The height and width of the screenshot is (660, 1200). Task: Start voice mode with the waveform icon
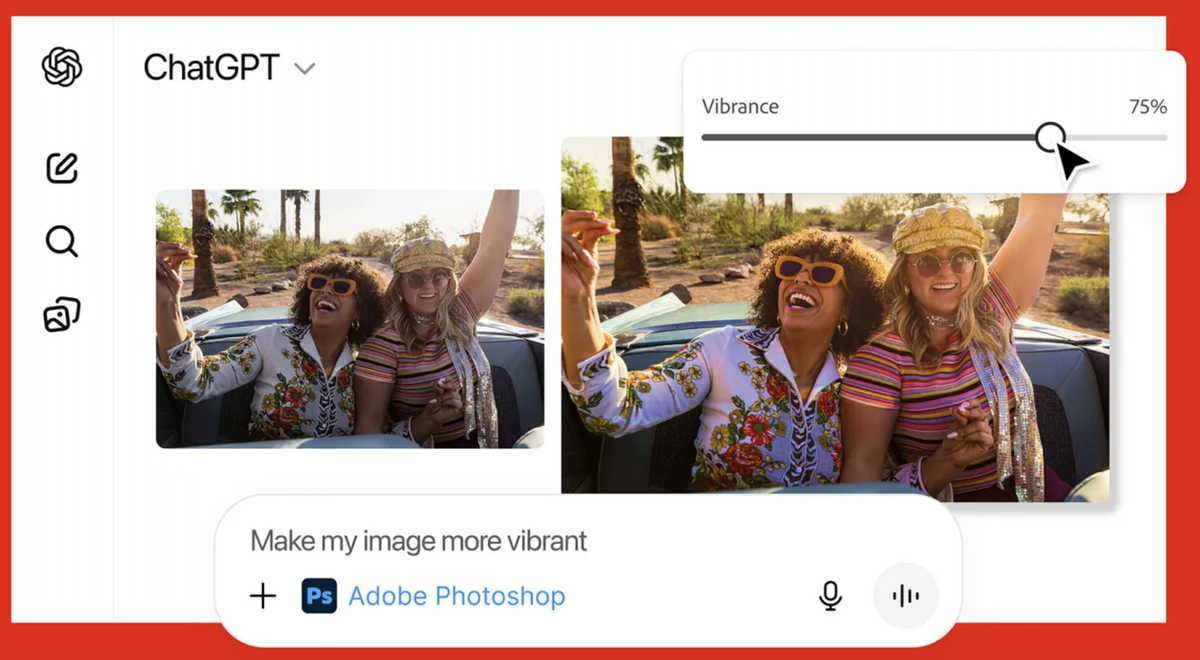904,595
